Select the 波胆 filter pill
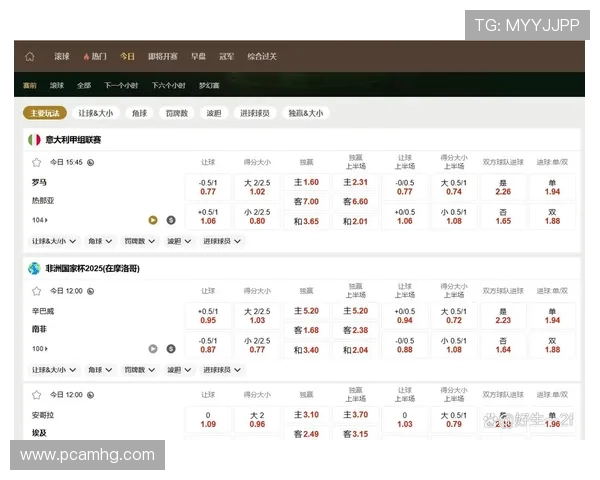600x480 pixels. click(214, 113)
